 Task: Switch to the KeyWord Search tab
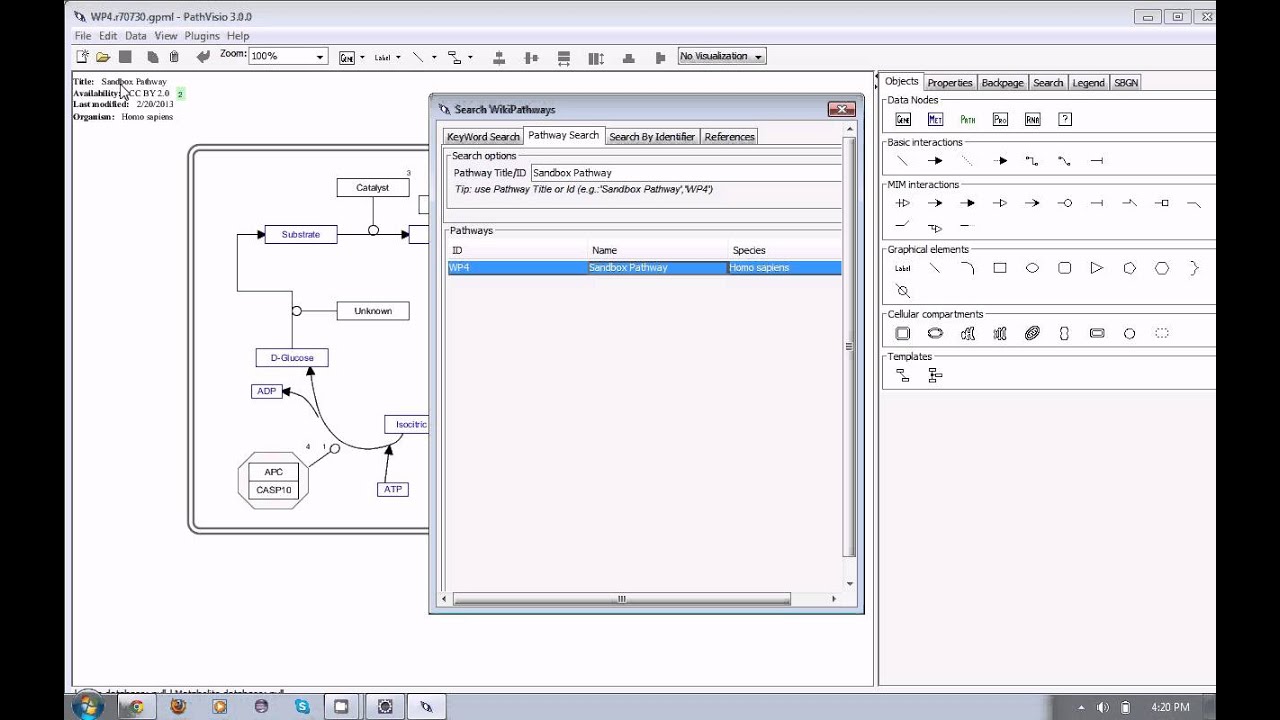pyautogui.click(x=483, y=137)
